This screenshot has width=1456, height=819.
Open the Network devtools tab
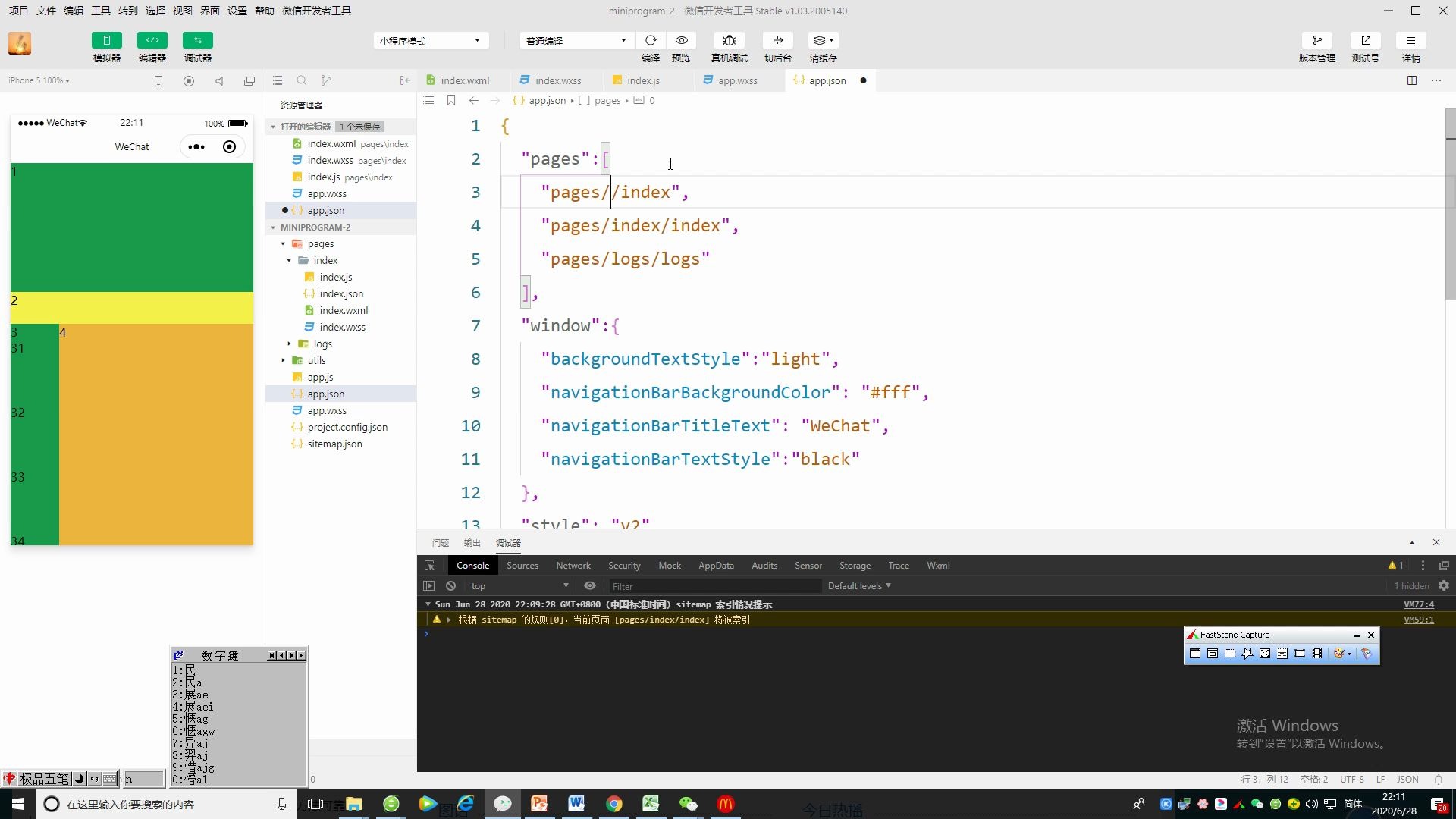pos(573,566)
